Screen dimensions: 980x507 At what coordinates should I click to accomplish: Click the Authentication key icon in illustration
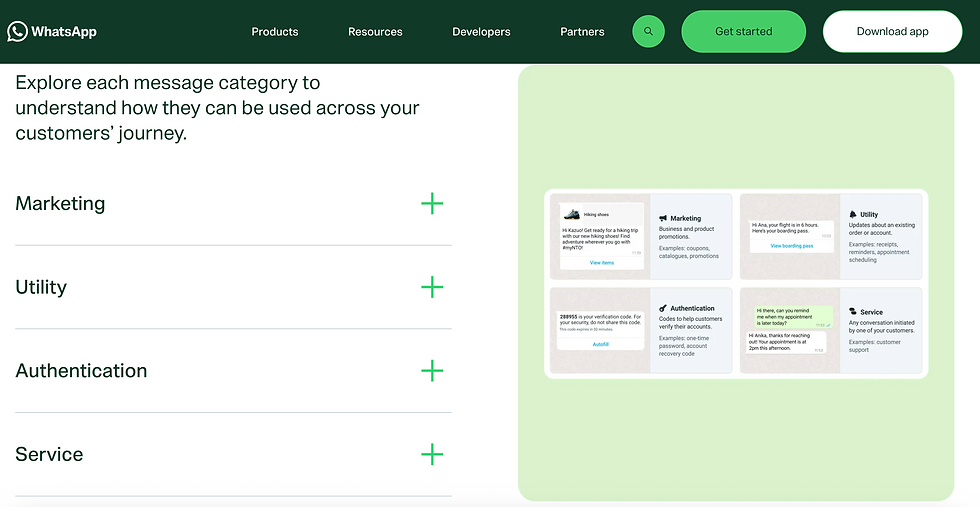(x=662, y=308)
